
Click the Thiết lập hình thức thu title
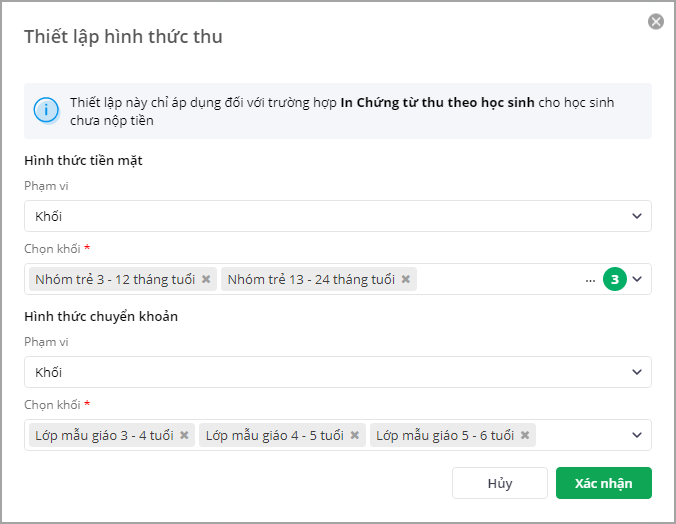123,37
